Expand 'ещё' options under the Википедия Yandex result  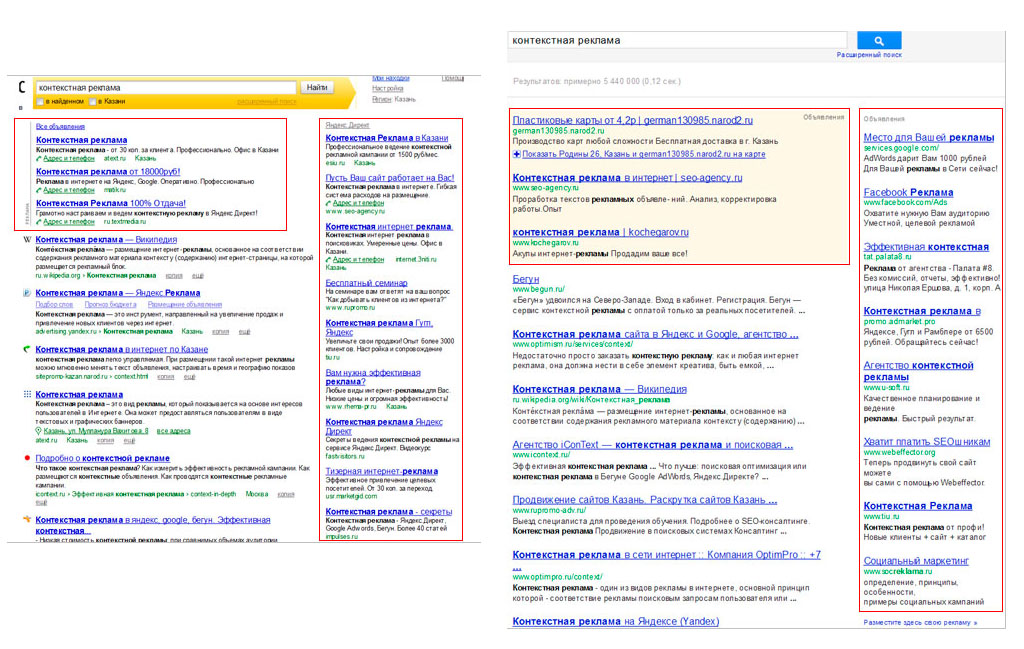point(199,275)
